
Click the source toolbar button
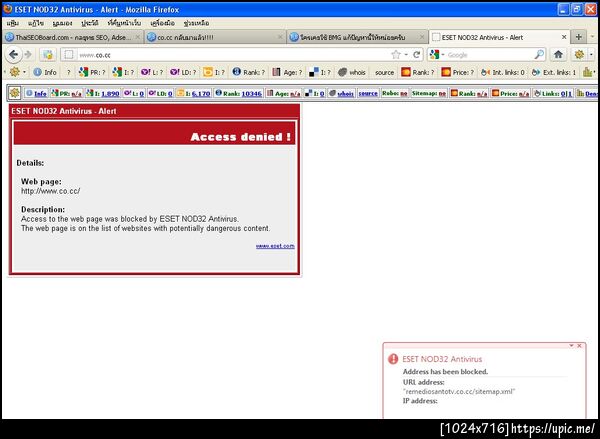384,72
